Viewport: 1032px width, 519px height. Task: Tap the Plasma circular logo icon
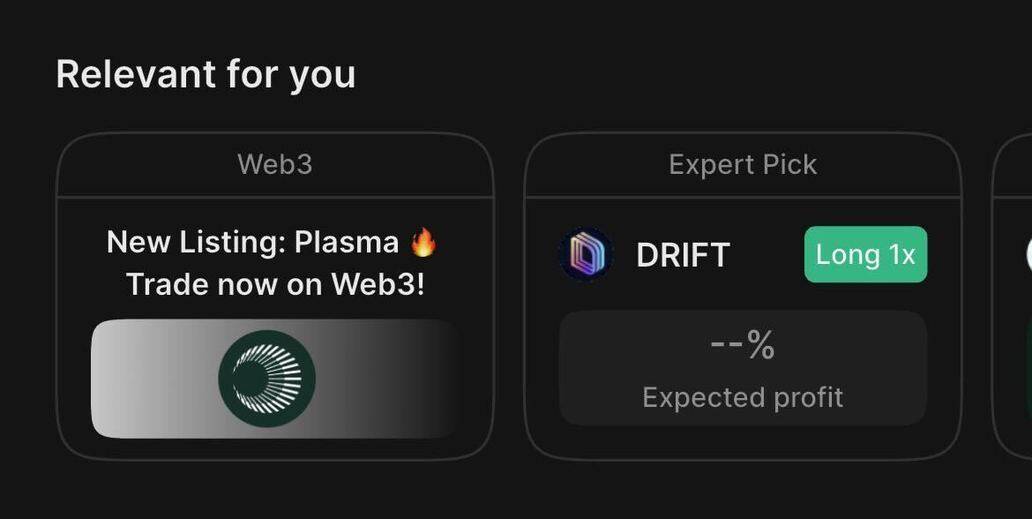pyautogui.click(x=267, y=379)
